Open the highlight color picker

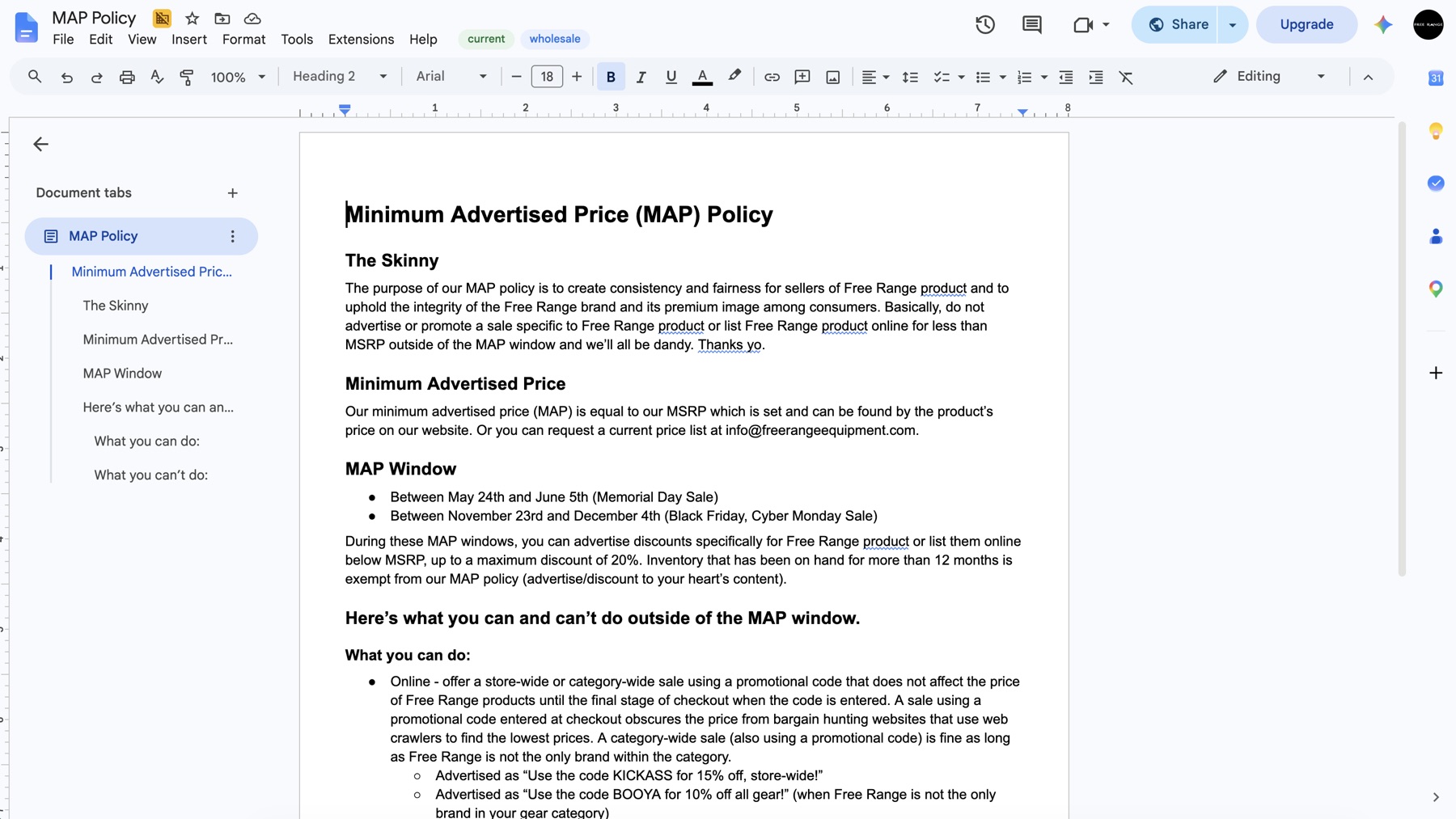pyautogui.click(x=734, y=77)
